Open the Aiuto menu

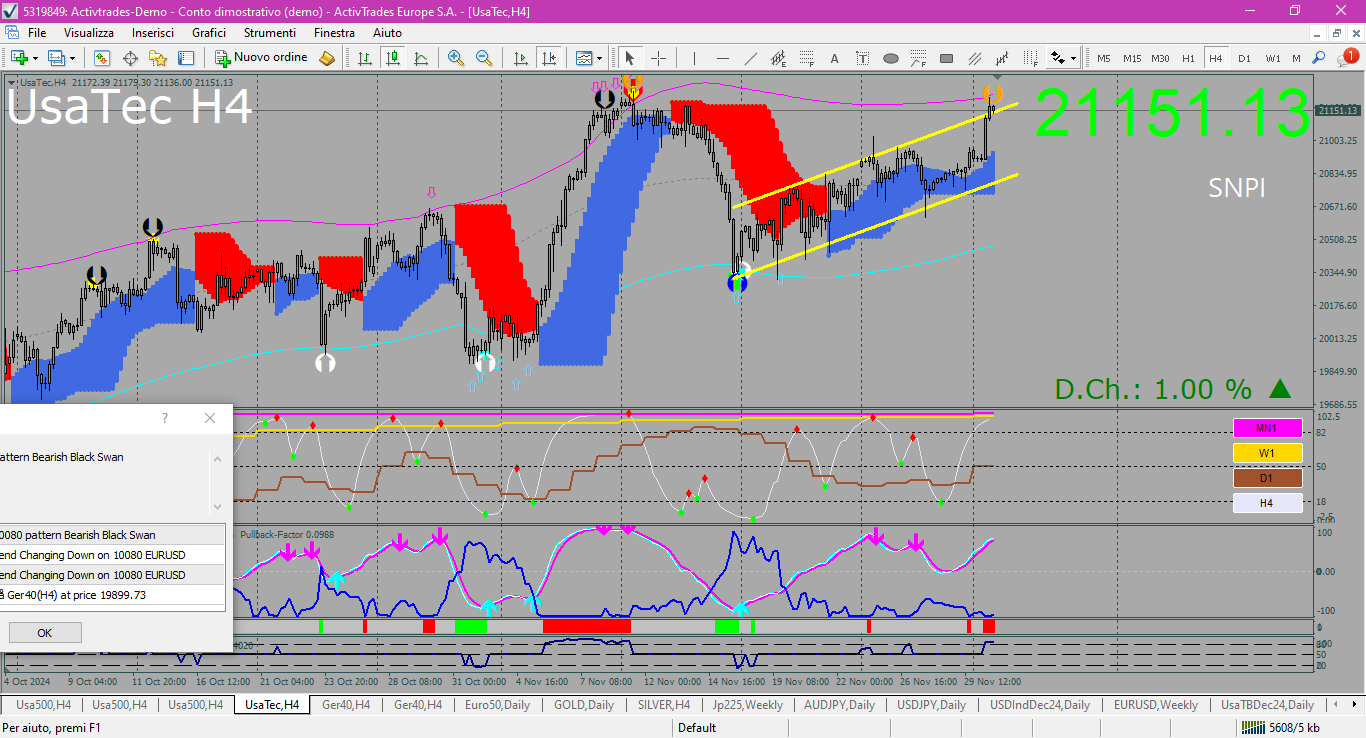[387, 32]
